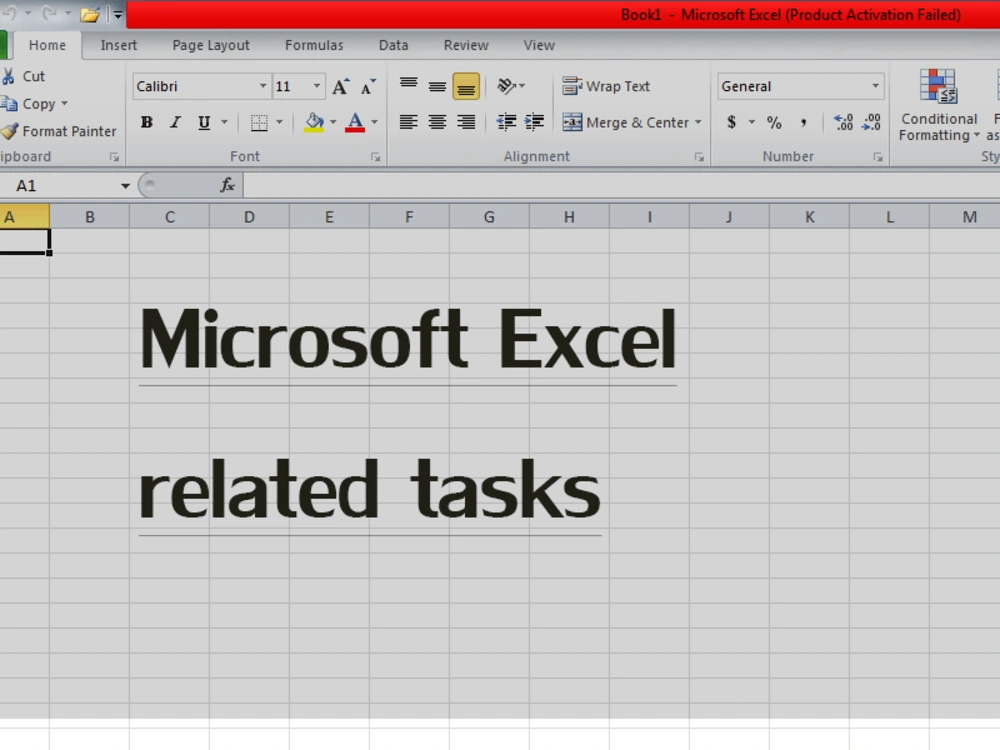The width and height of the screenshot is (1000, 750).
Task: Select column K header
Action: point(809,217)
